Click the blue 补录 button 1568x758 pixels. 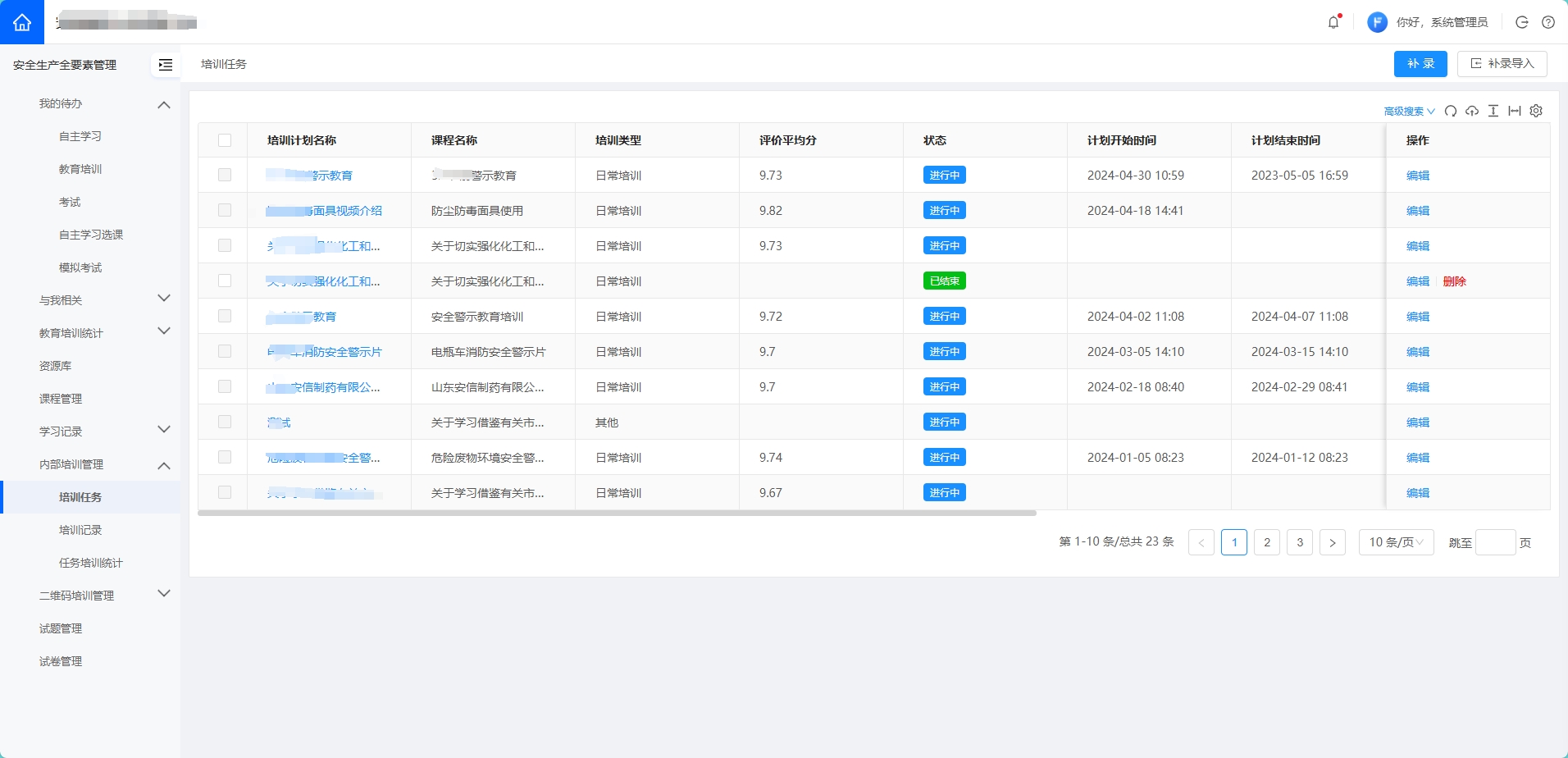point(1420,64)
